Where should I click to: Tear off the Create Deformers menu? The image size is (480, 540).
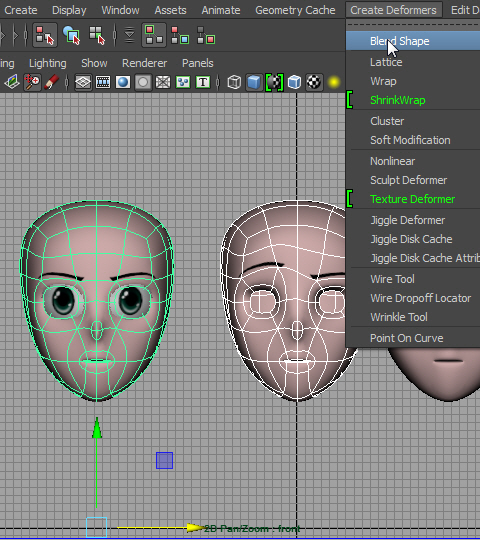[x=413, y=25]
